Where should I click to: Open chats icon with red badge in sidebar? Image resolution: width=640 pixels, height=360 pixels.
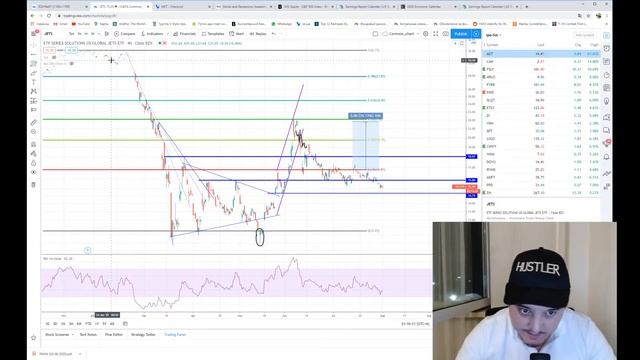[x=607, y=143]
